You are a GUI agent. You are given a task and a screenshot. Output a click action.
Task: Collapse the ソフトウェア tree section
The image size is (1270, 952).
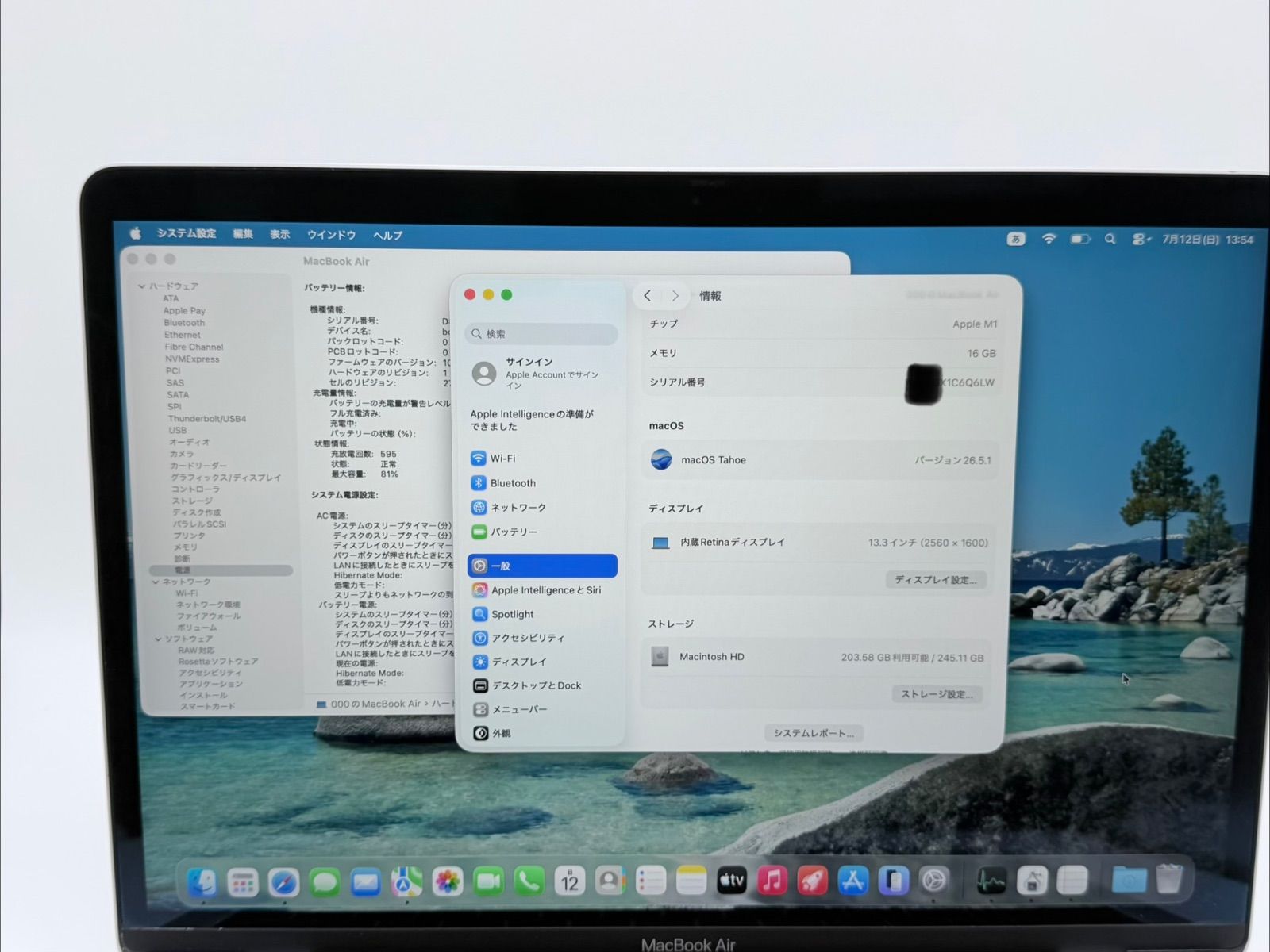pos(158,639)
